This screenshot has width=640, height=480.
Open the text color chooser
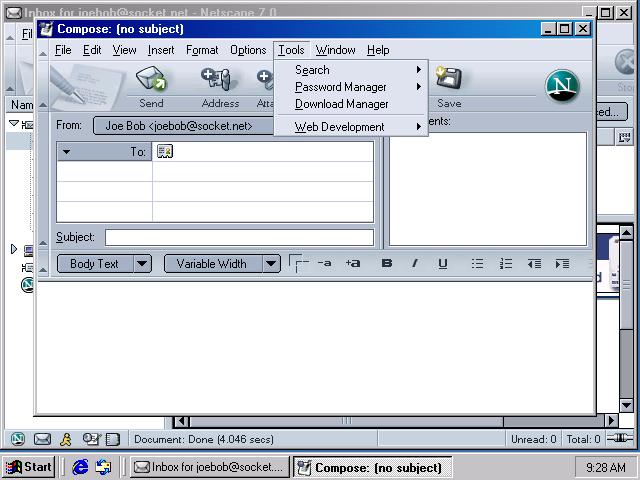[x=298, y=263]
